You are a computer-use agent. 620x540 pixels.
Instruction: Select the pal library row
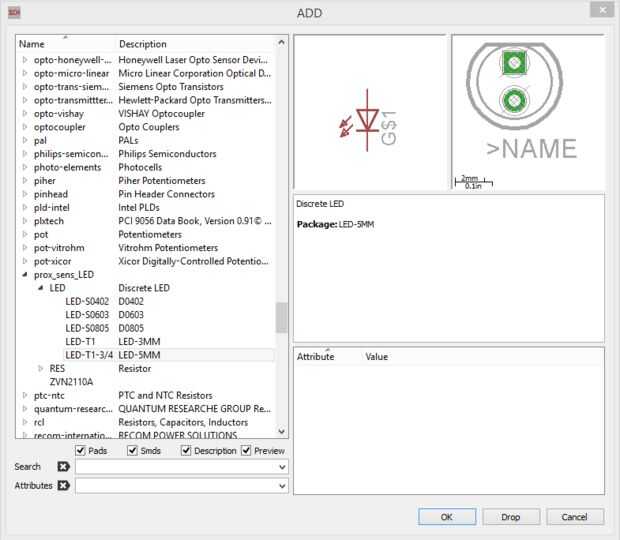click(x=146, y=140)
